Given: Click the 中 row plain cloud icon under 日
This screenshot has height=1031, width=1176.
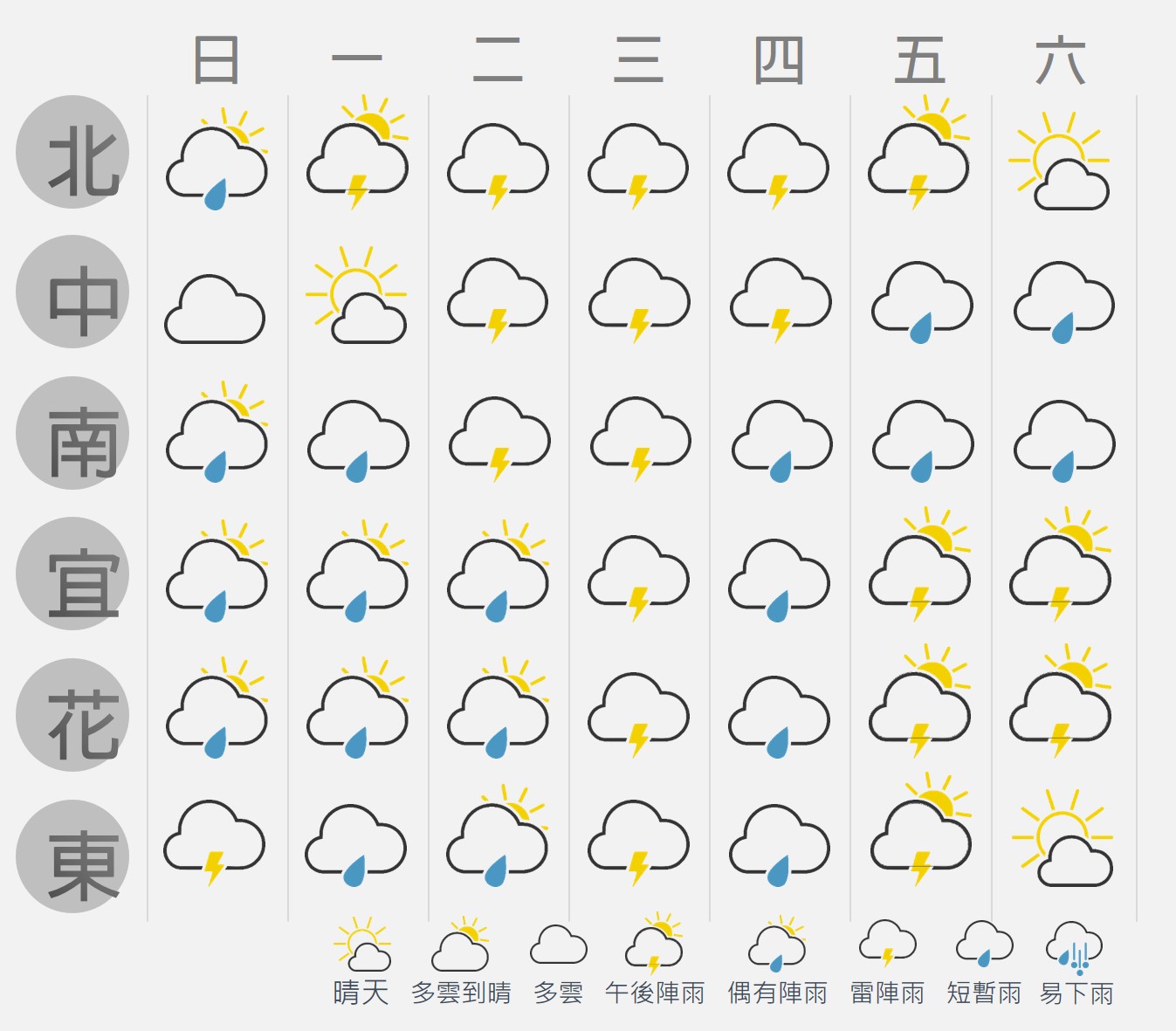Looking at the screenshot, I should pos(215,309).
